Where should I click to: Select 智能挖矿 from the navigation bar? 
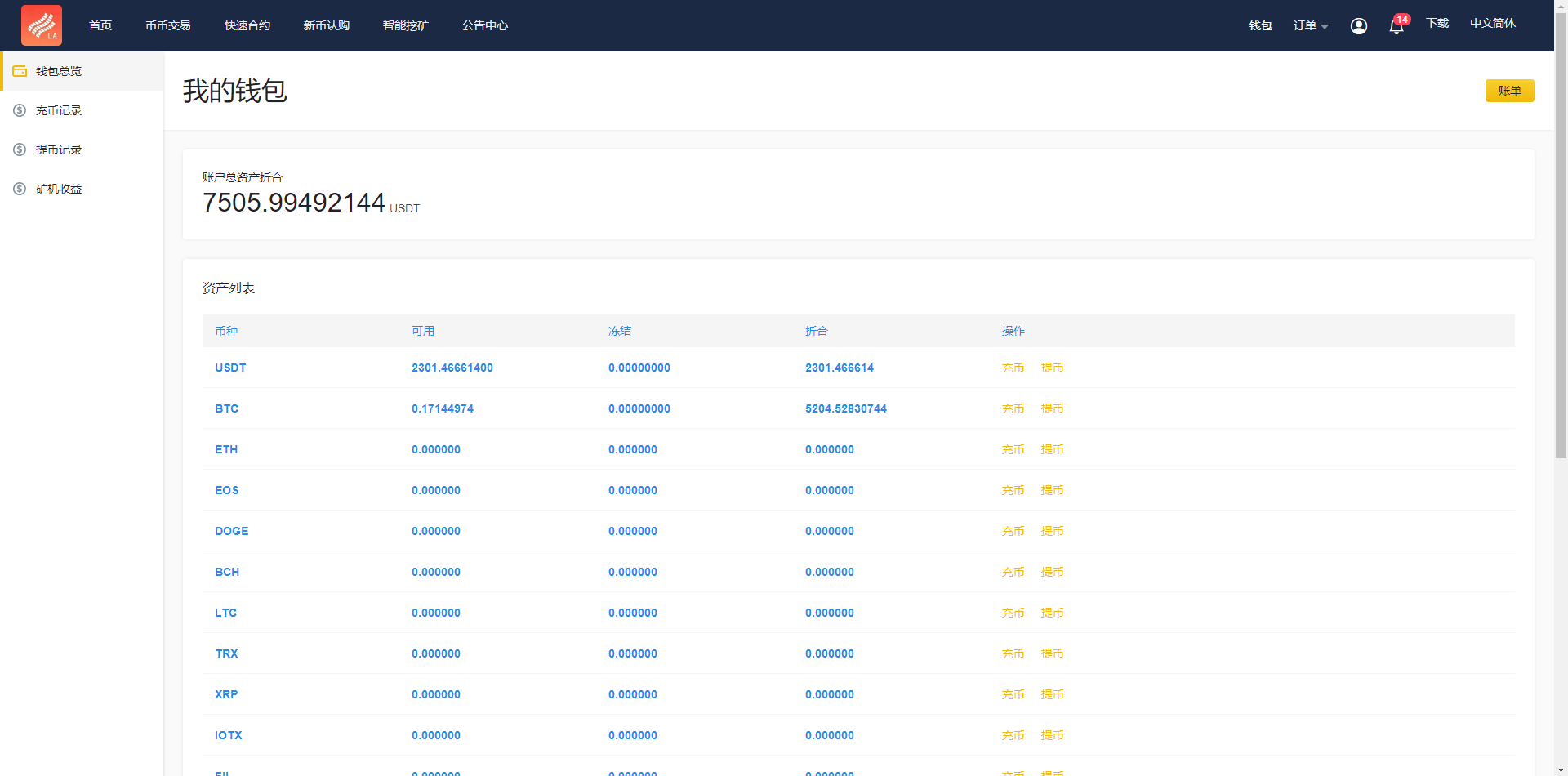tap(406, 26)
